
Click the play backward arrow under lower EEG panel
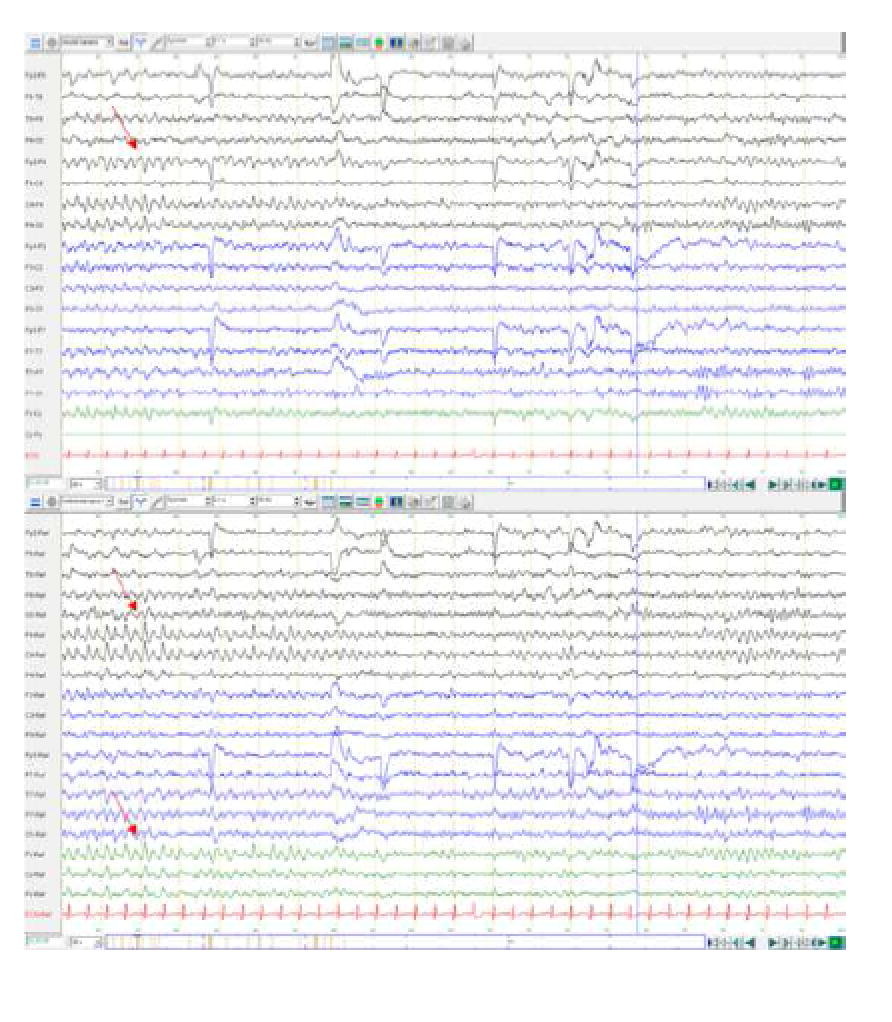tap(751, 942)
